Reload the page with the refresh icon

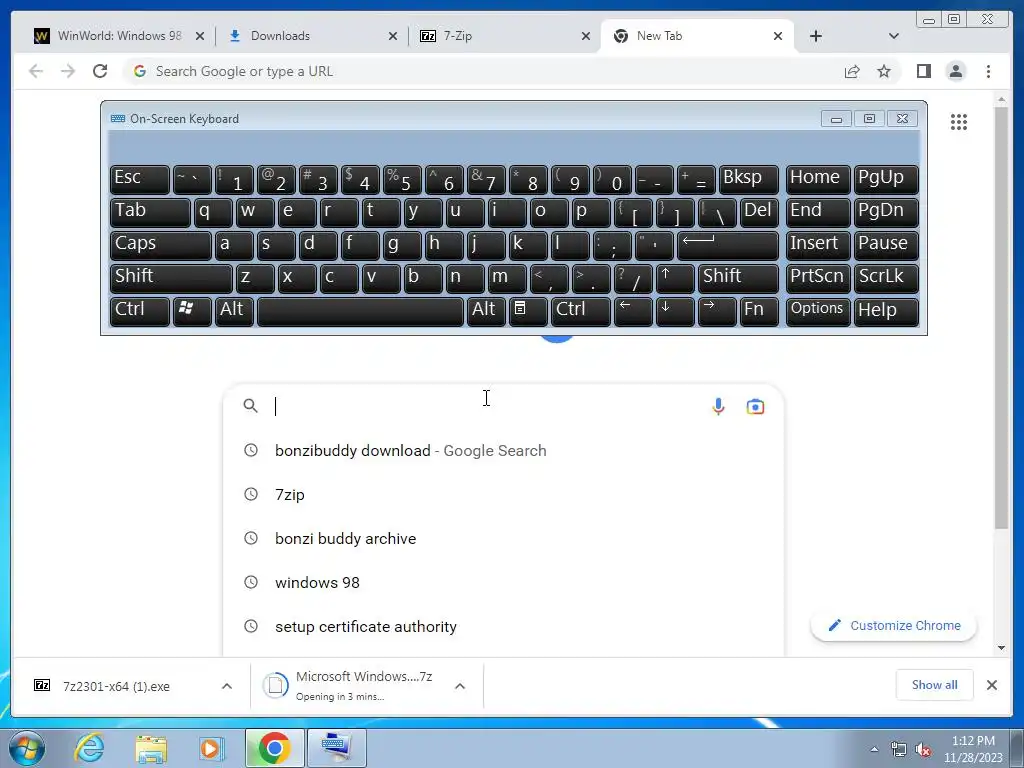pos(100,71)
